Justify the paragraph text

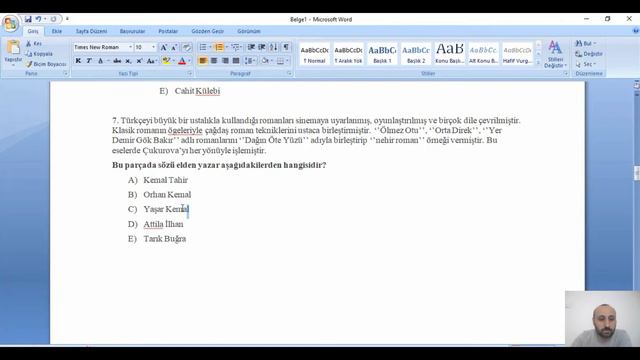point(236,61)
